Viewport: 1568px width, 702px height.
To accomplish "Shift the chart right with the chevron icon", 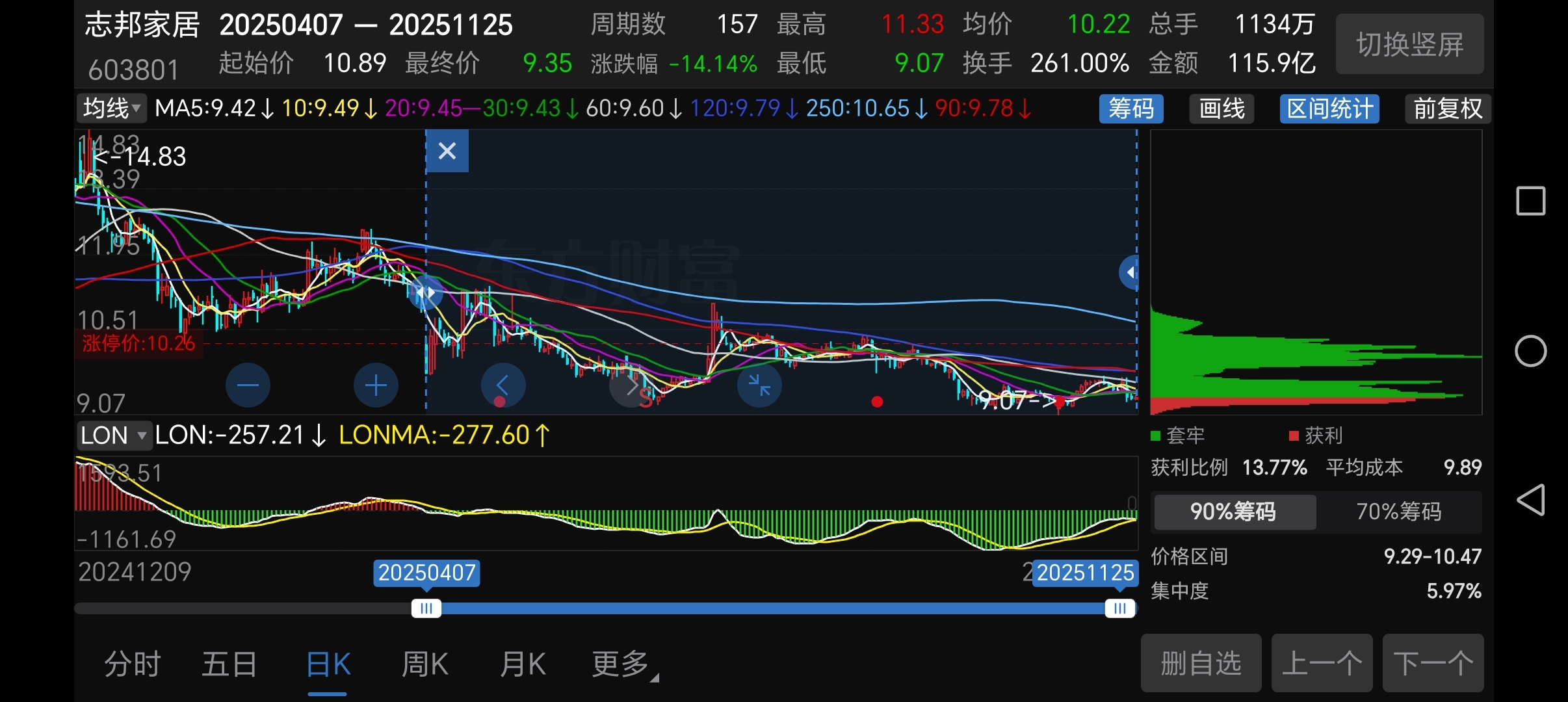I will pos(631,385).
